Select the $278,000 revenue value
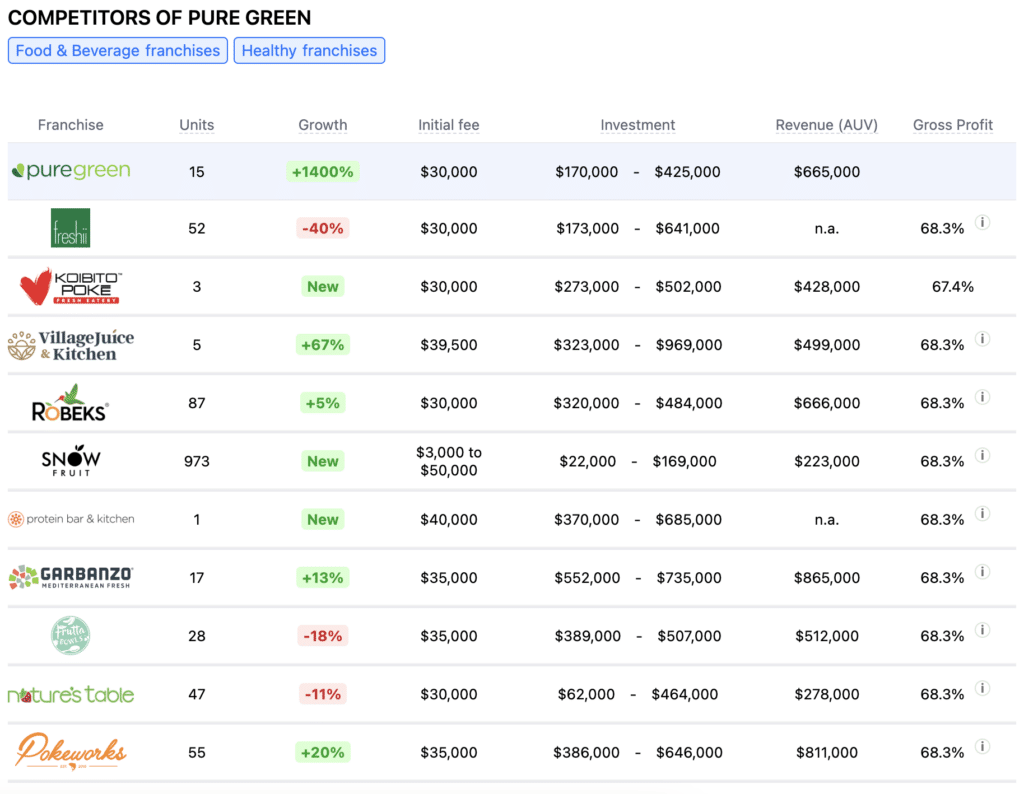The width and height of the screenshot is (1024, 794). tap(827, 694)
